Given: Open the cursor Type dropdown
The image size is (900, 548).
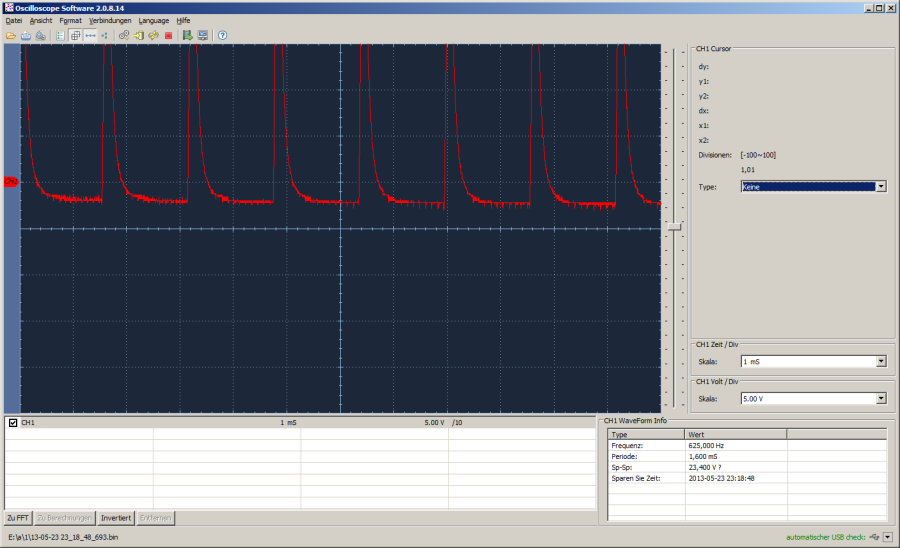Looking at the screenshot, I should point(880,186).
